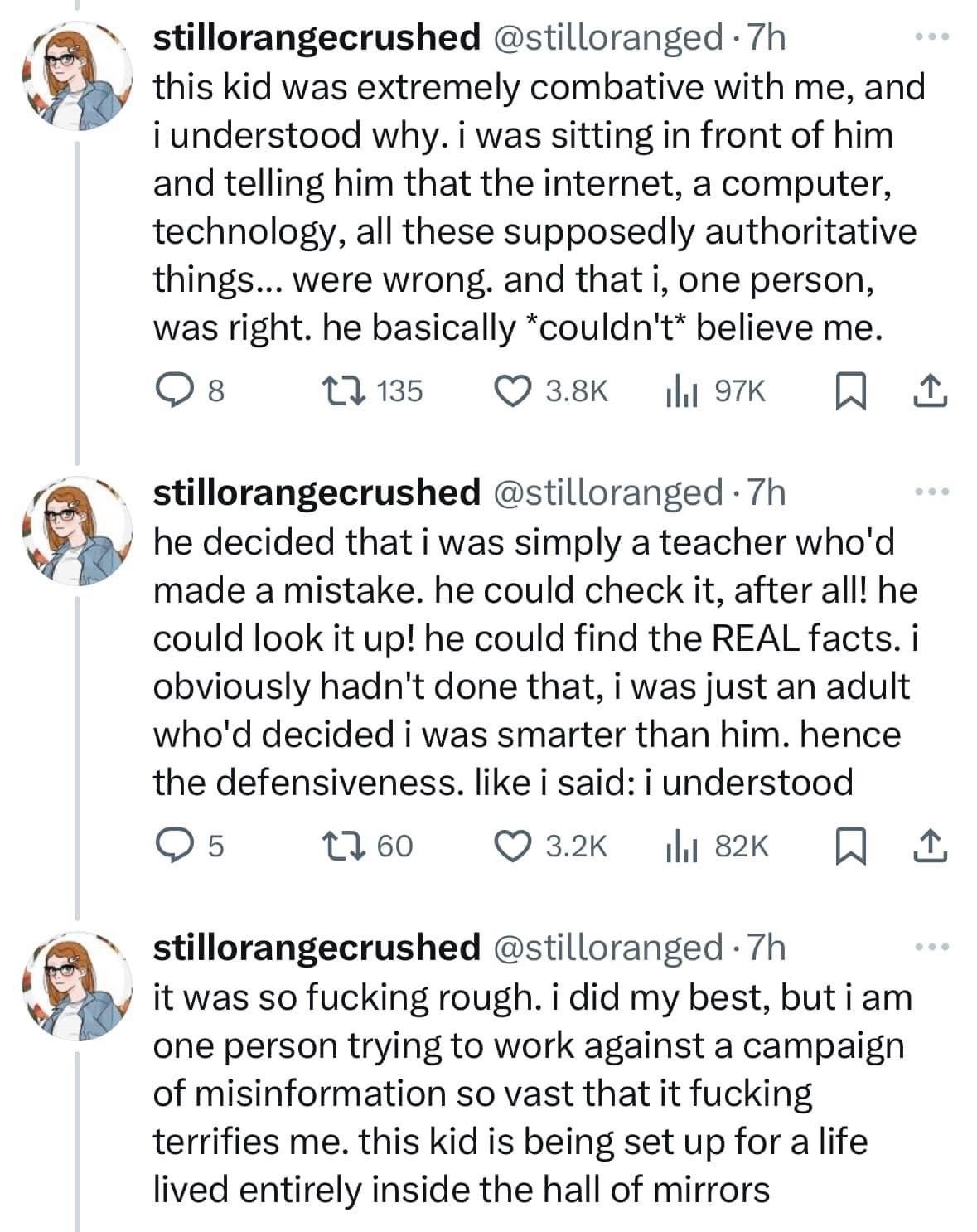Like the first tweet with 3.8K likes
The height and width of the screenshot is (1232, 977).
520,390
